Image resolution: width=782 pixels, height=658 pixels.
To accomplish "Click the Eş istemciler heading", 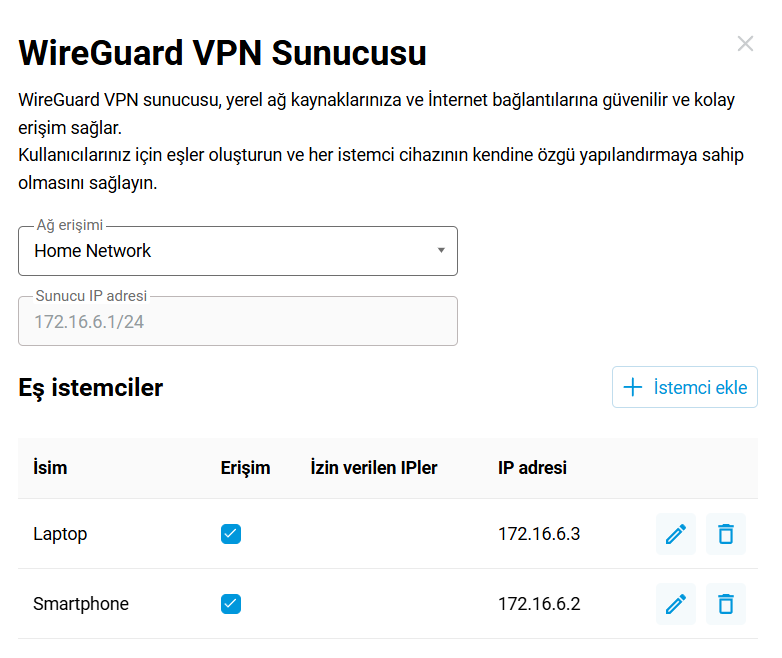I will (91, 388).
